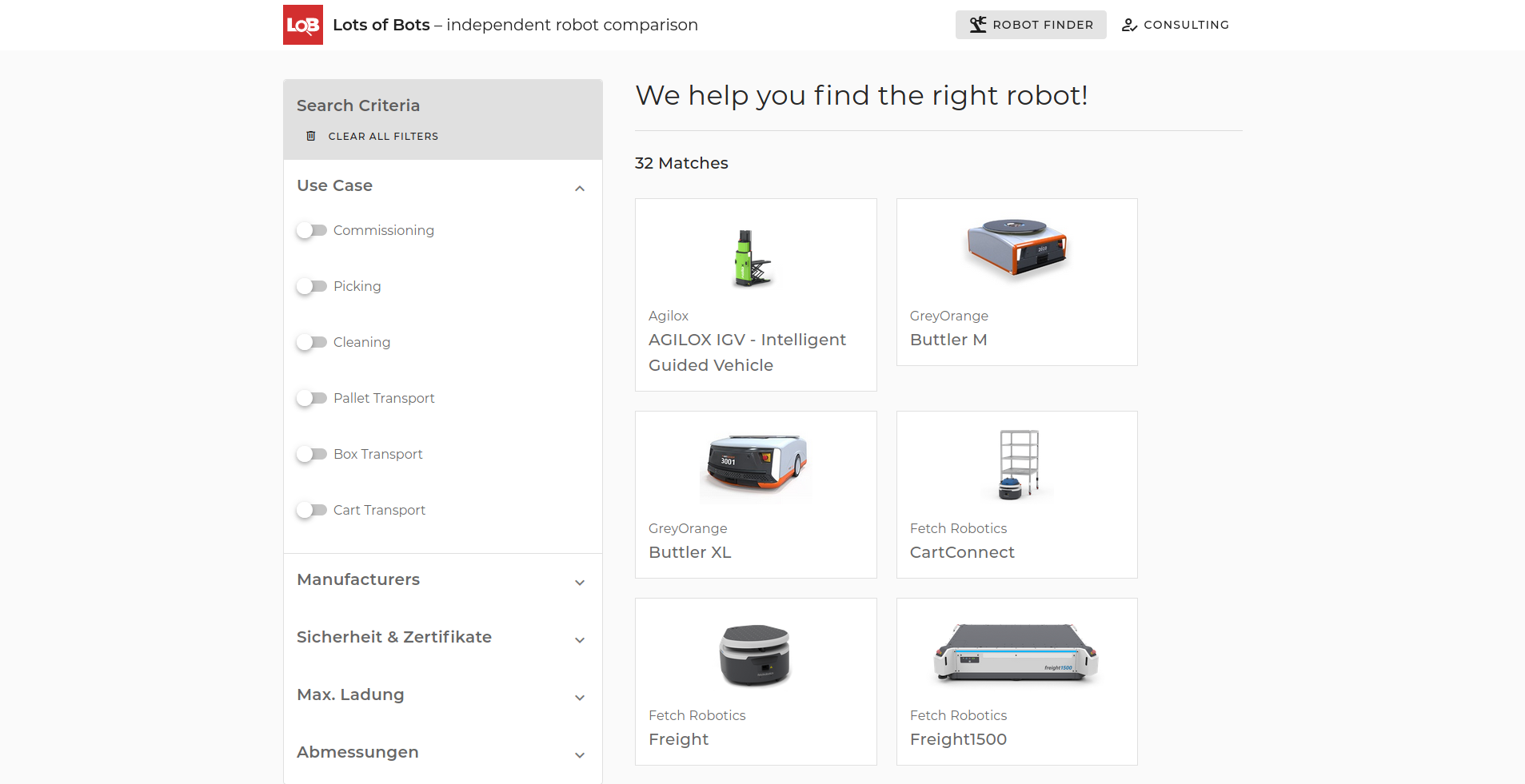The height and width of the screenshot is (784, 1525).
Task: Click the Pallet Transport label text
Action: 384,398
